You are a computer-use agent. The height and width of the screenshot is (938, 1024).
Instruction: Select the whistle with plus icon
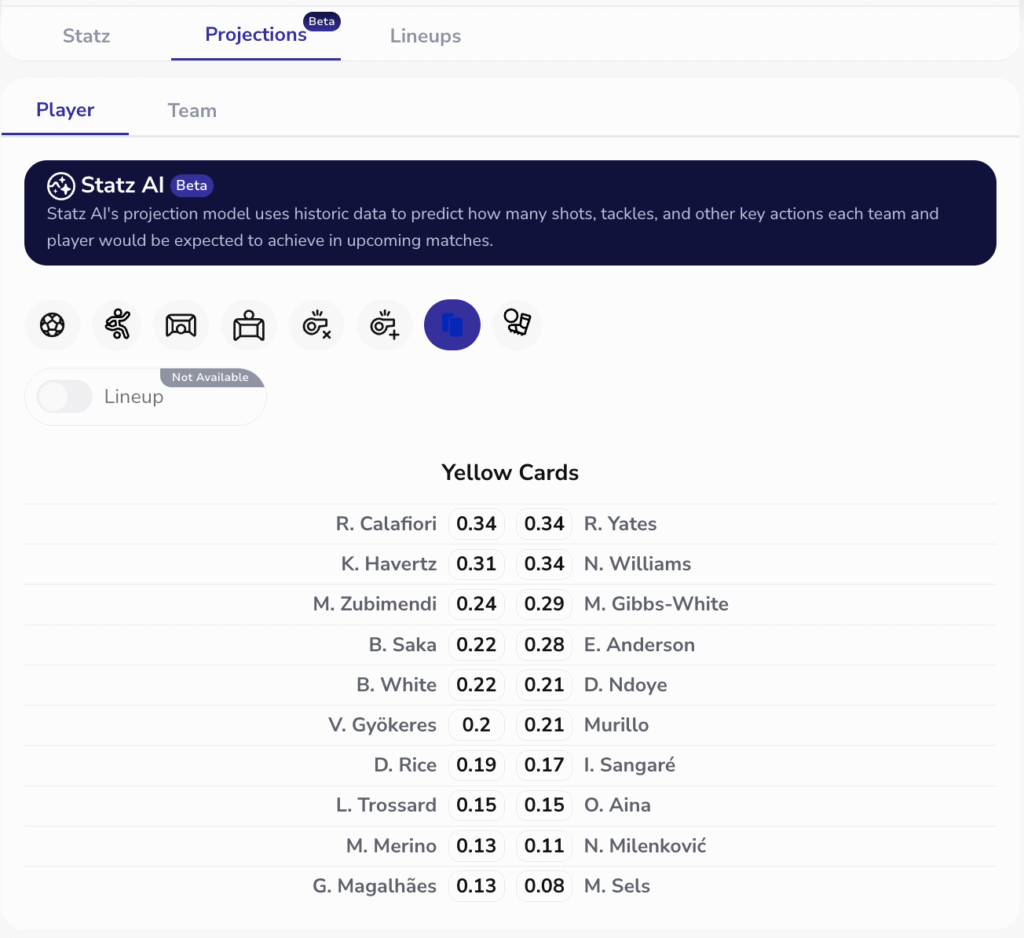click(384, 326)
